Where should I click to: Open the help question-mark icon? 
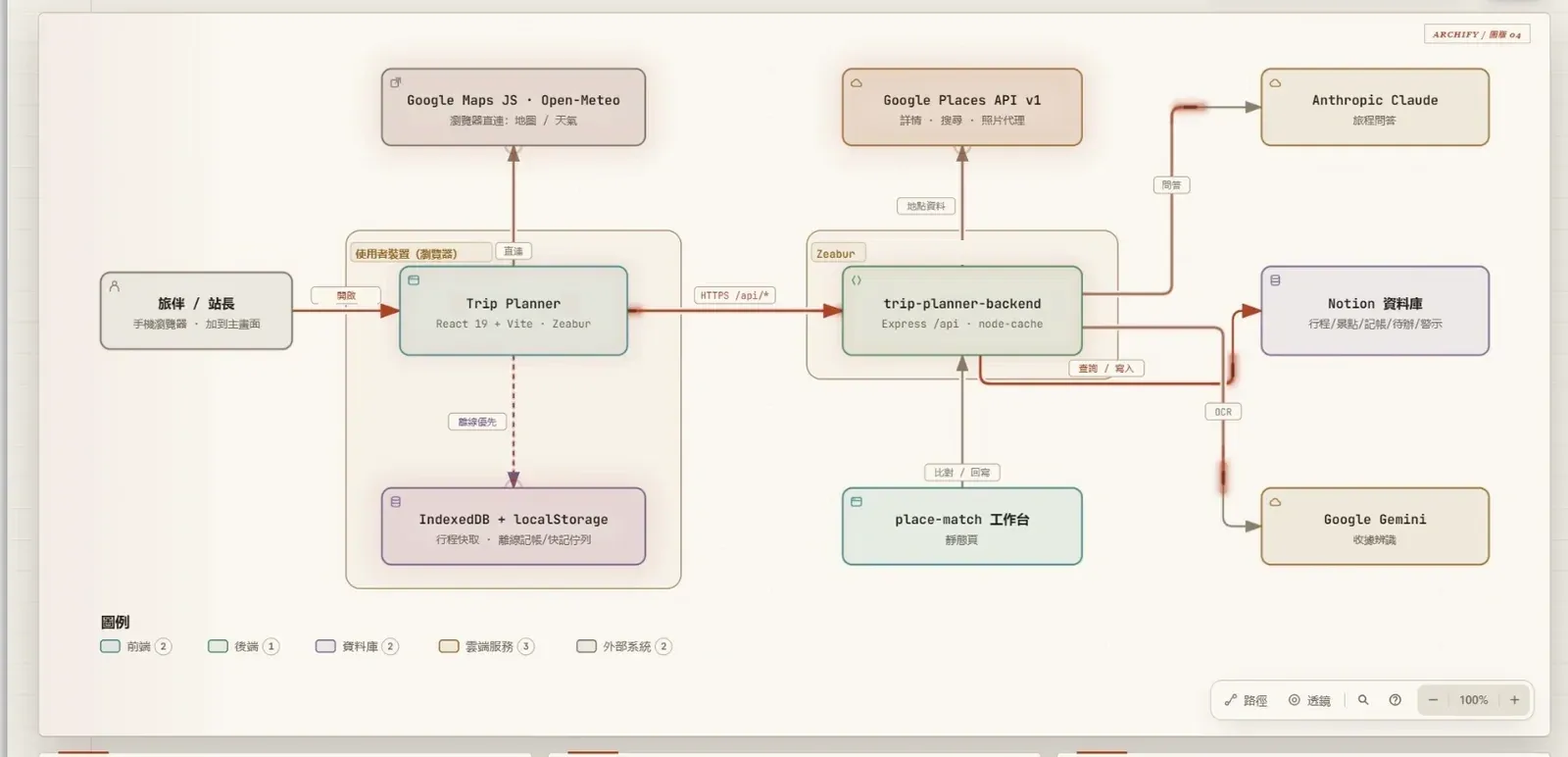pos(1396,700)
